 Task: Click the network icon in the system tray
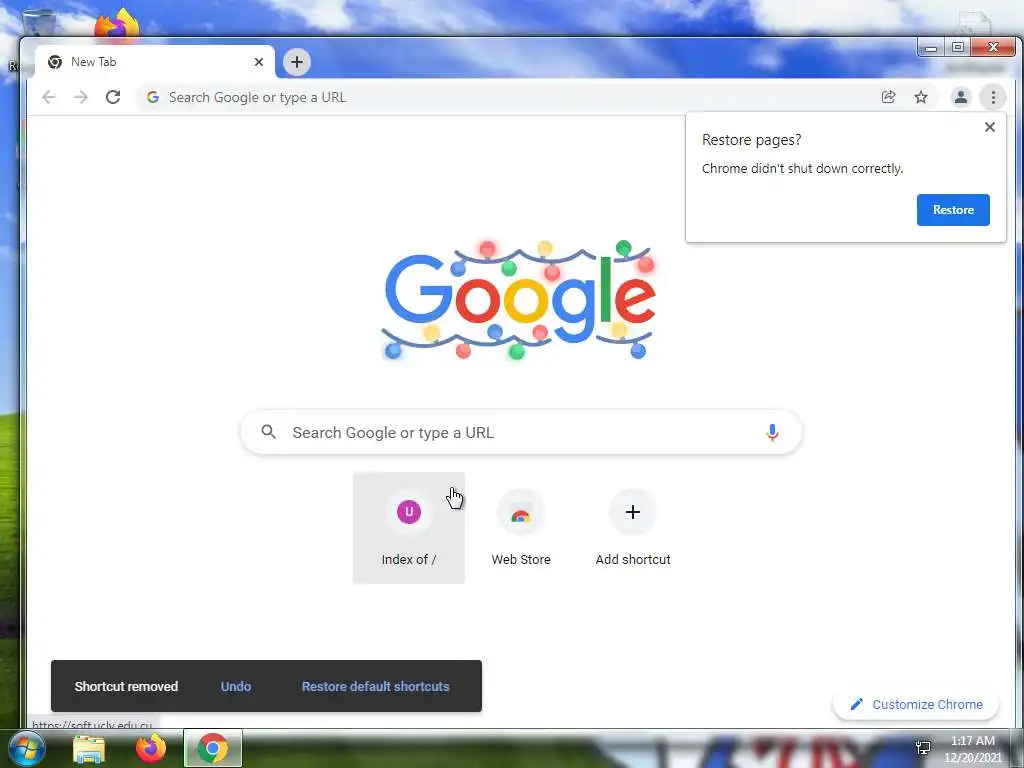[923, 748]
